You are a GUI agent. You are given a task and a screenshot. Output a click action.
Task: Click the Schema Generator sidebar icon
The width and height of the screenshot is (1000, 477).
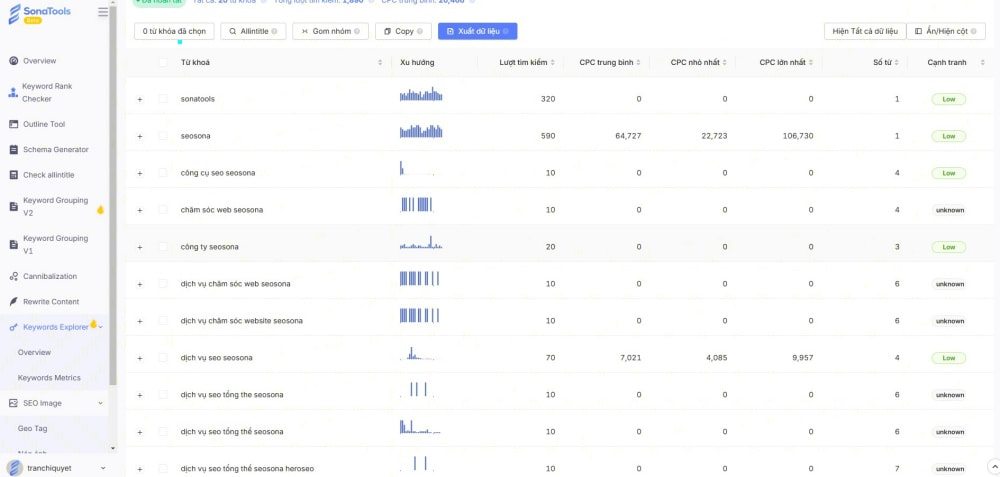tap(14, 150)
